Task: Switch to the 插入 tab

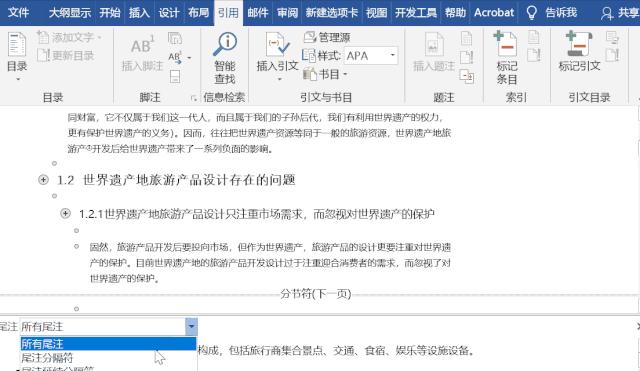Action: click(139, 13)
